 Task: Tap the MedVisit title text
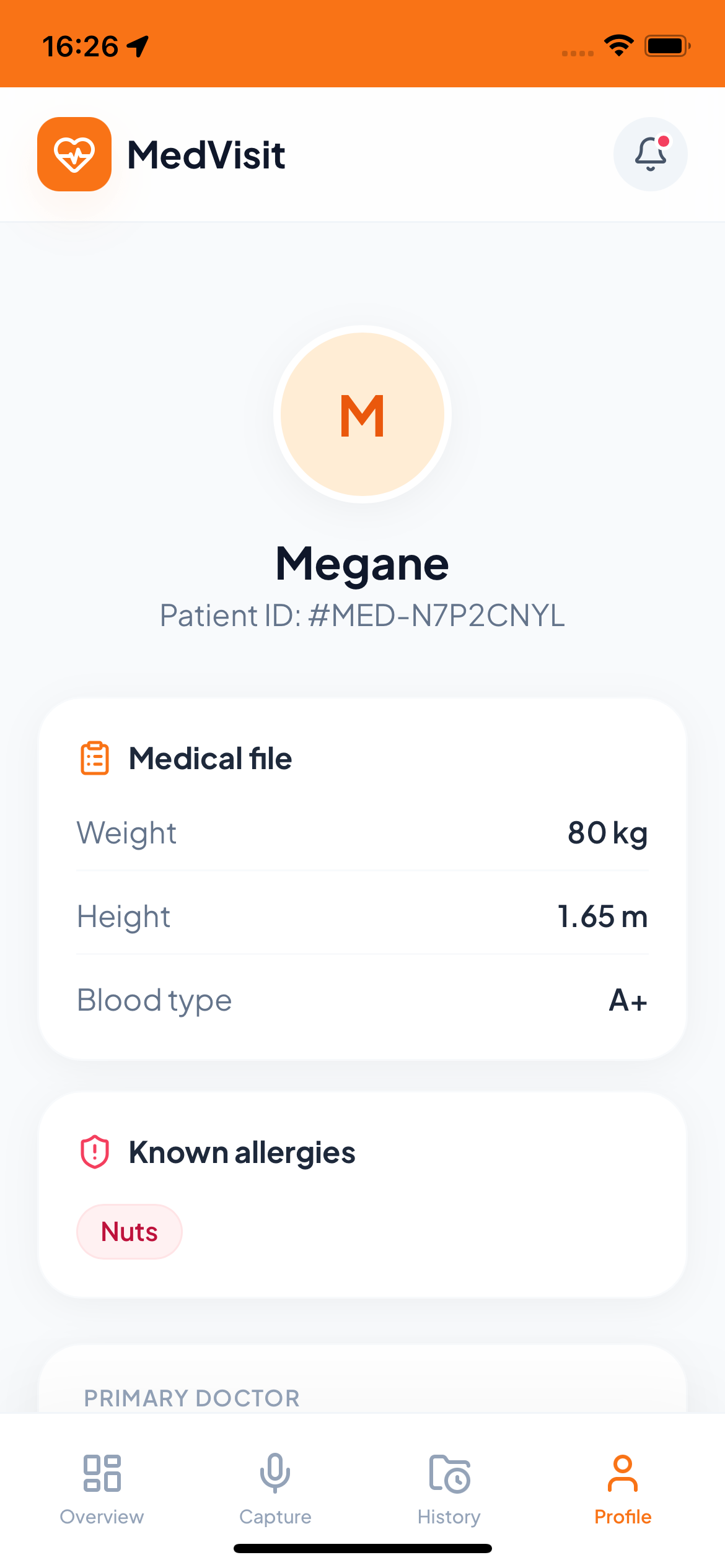pyautogui.click(x=206, y=155)
